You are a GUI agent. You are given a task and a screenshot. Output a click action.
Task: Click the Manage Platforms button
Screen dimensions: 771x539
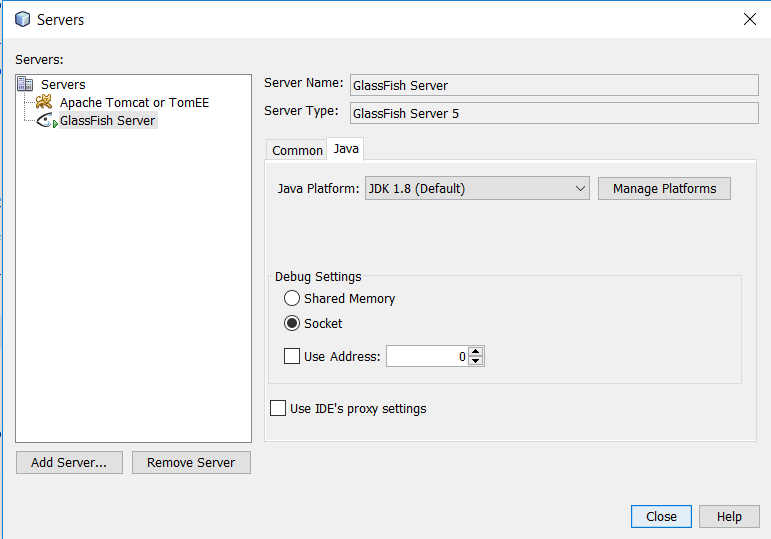[x=664, y=188]
